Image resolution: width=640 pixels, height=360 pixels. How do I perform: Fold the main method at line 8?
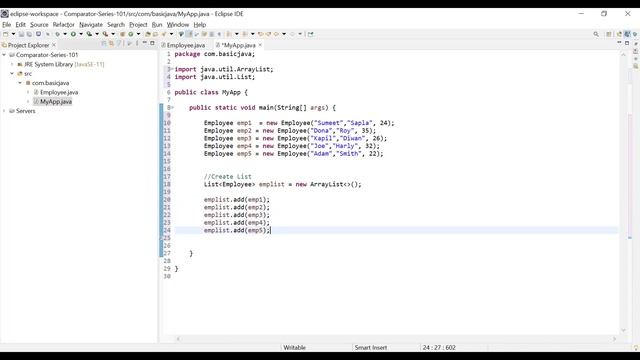(172, 107)
